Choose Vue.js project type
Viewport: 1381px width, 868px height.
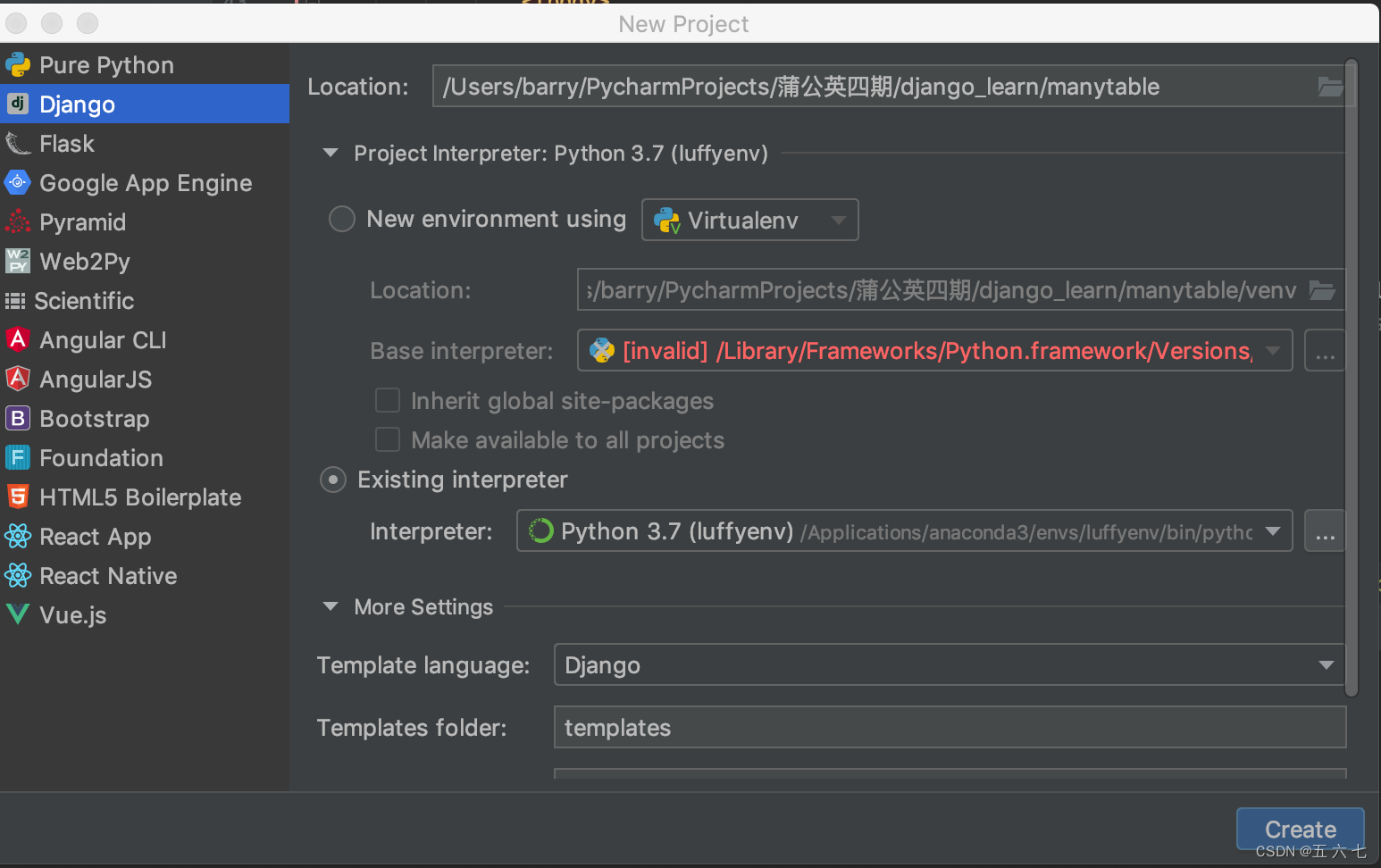145,614
